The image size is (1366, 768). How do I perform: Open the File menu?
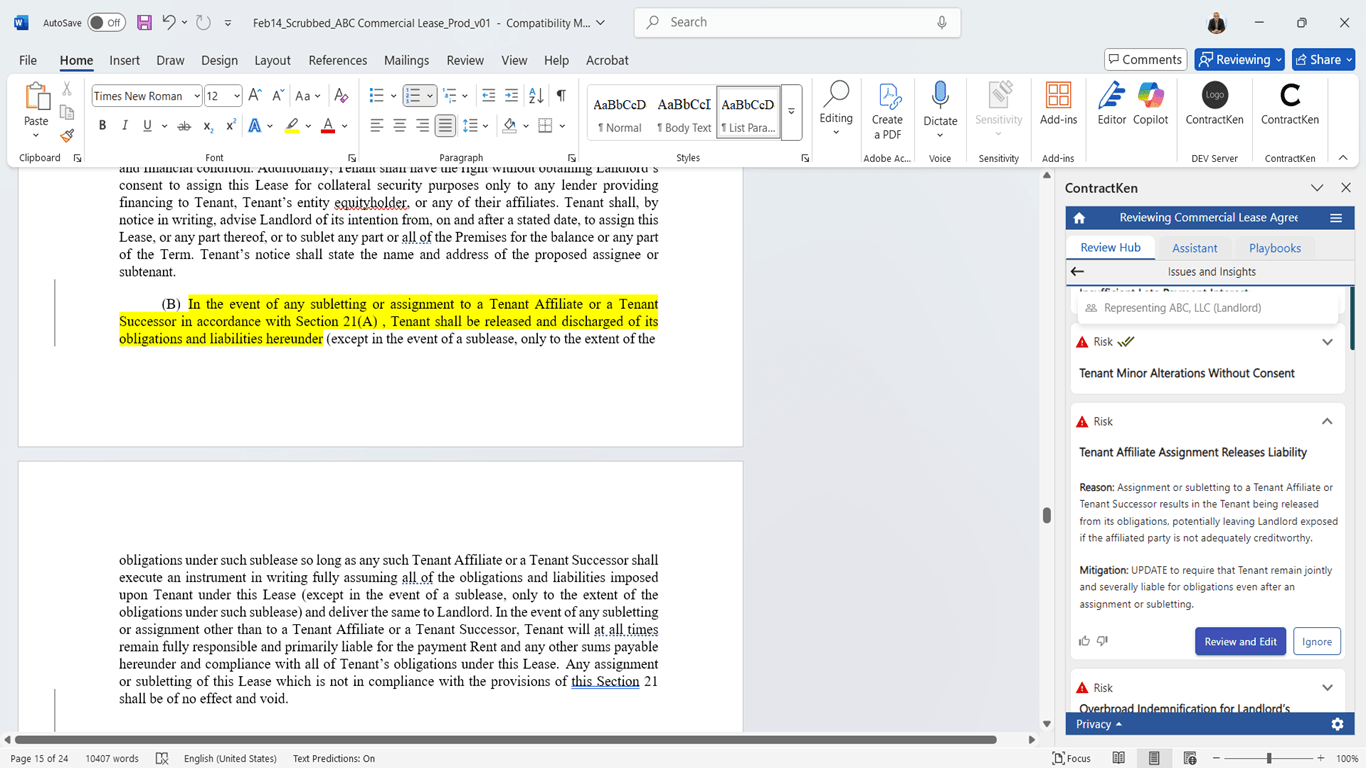28,60
